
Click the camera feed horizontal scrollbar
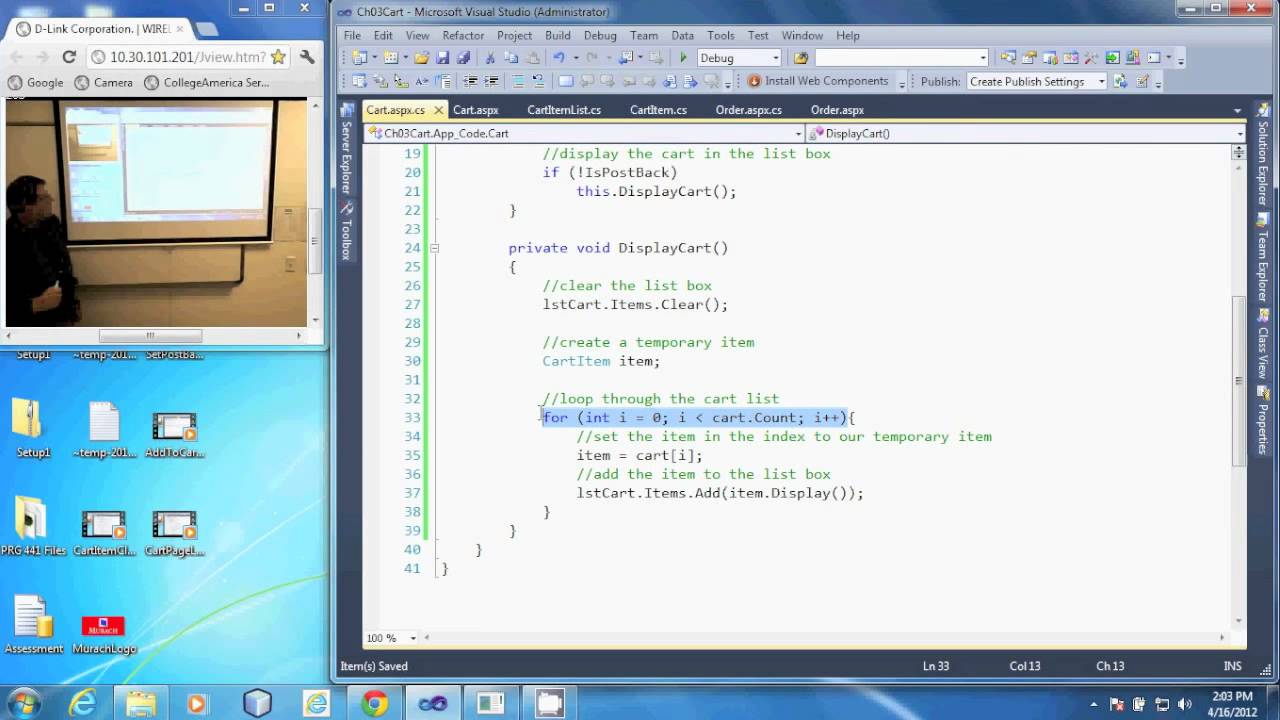pyautogui.click(x=150, y=335)
